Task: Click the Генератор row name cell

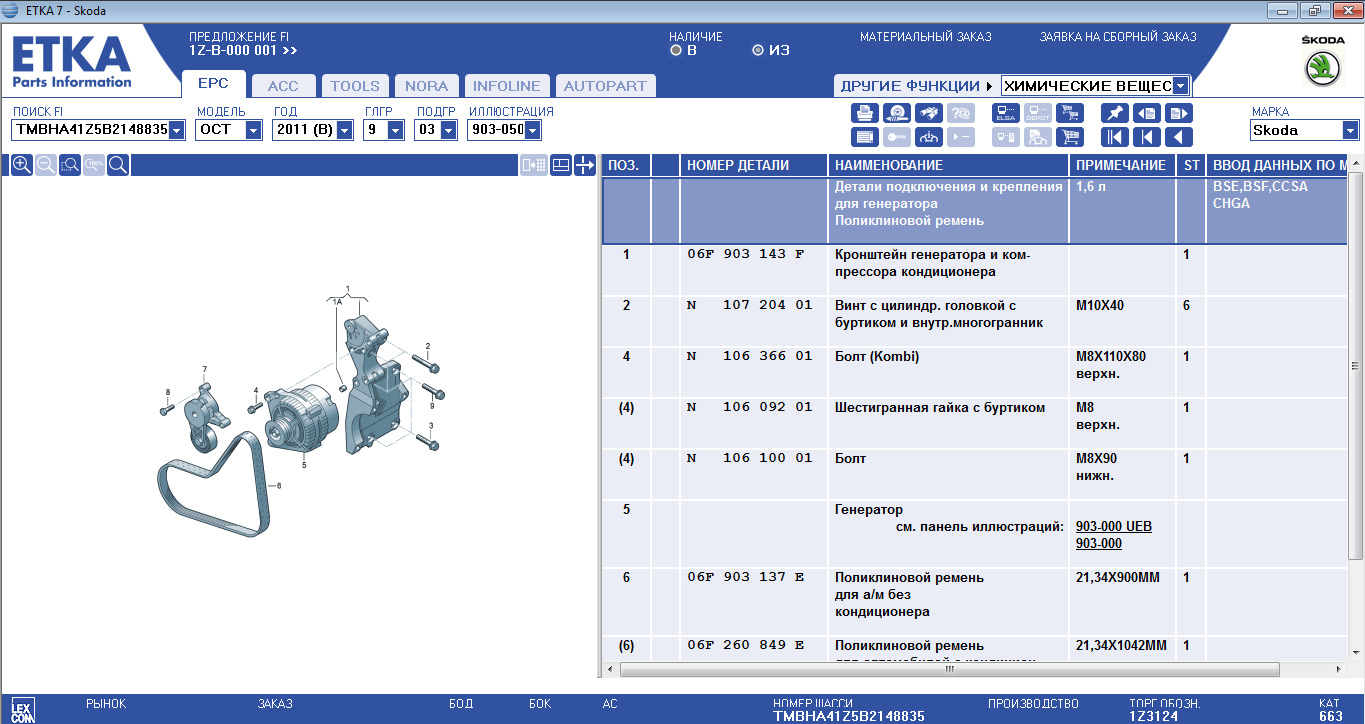Action: (948, 534)
